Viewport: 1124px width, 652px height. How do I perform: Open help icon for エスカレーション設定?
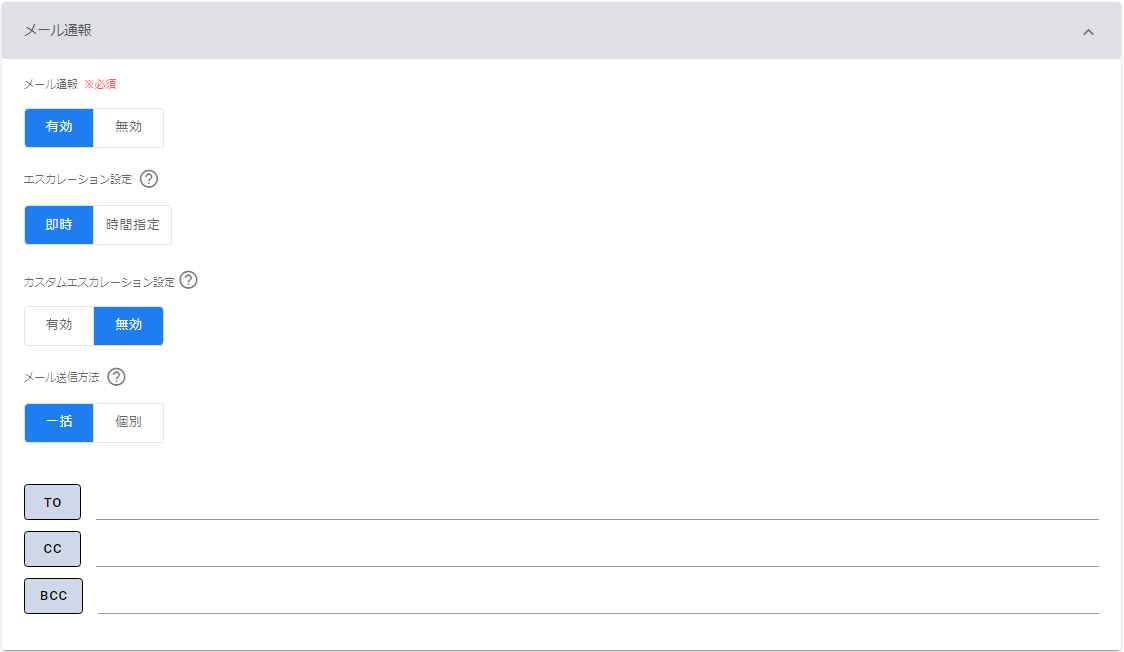149,179
